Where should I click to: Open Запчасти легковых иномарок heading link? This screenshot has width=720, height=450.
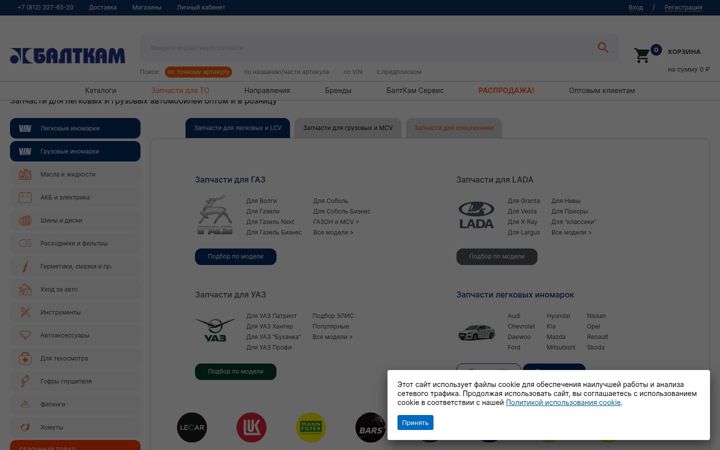[x=515, y=295]
